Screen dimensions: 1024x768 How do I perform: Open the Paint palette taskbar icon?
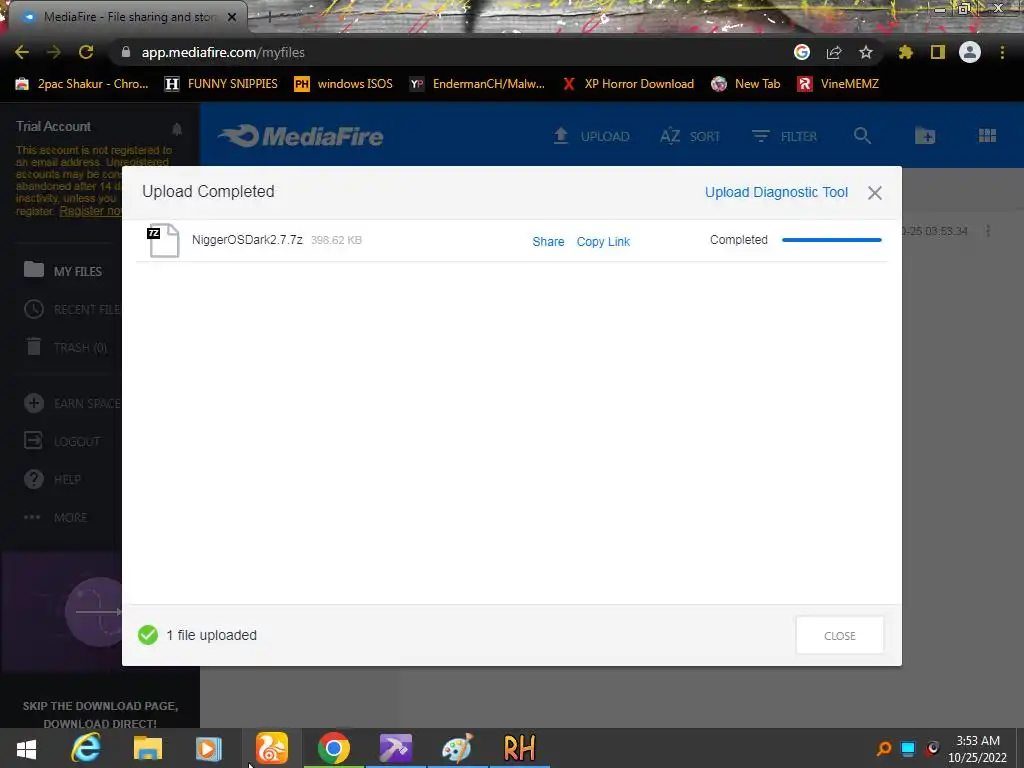pyautogui.click(x=457, y=748)
